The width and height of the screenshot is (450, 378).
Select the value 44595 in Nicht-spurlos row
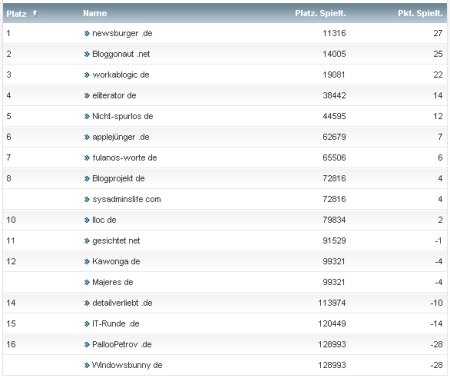[x=334, y=116]
